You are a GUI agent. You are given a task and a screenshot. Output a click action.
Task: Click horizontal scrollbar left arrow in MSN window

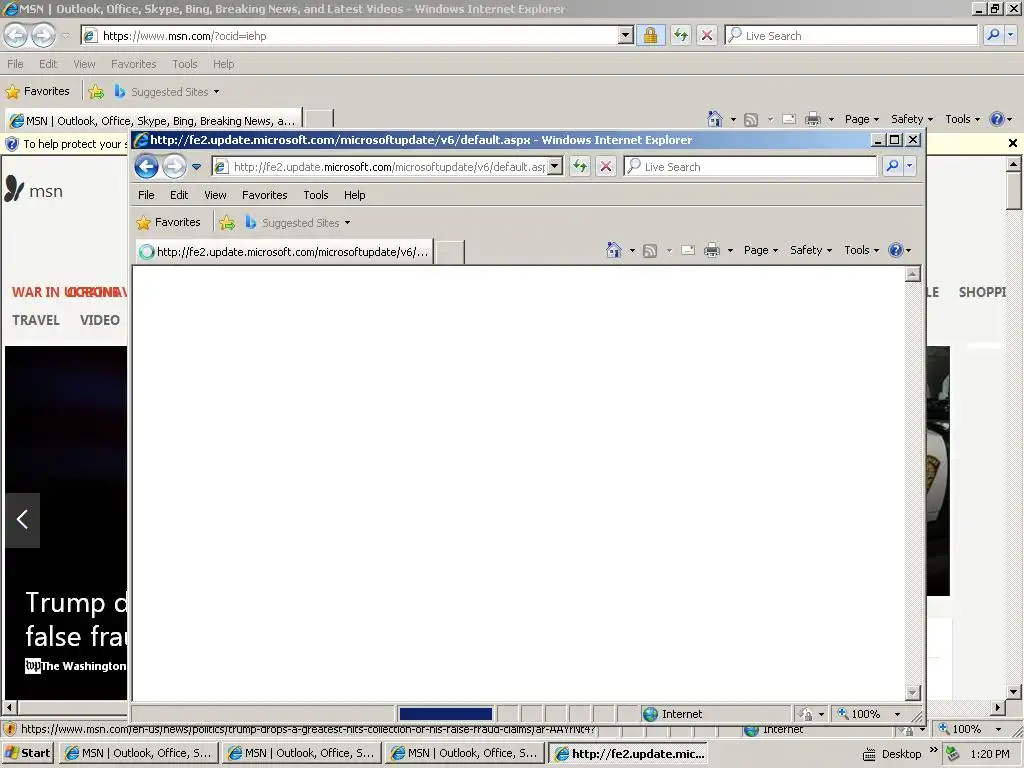tap(9, 707)
